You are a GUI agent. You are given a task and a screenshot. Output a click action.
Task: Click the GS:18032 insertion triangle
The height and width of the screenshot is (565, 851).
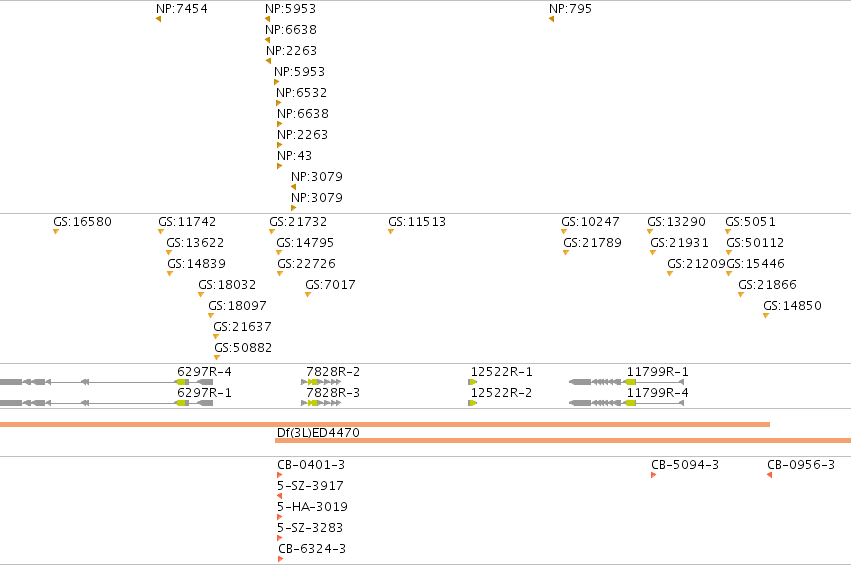201,295
